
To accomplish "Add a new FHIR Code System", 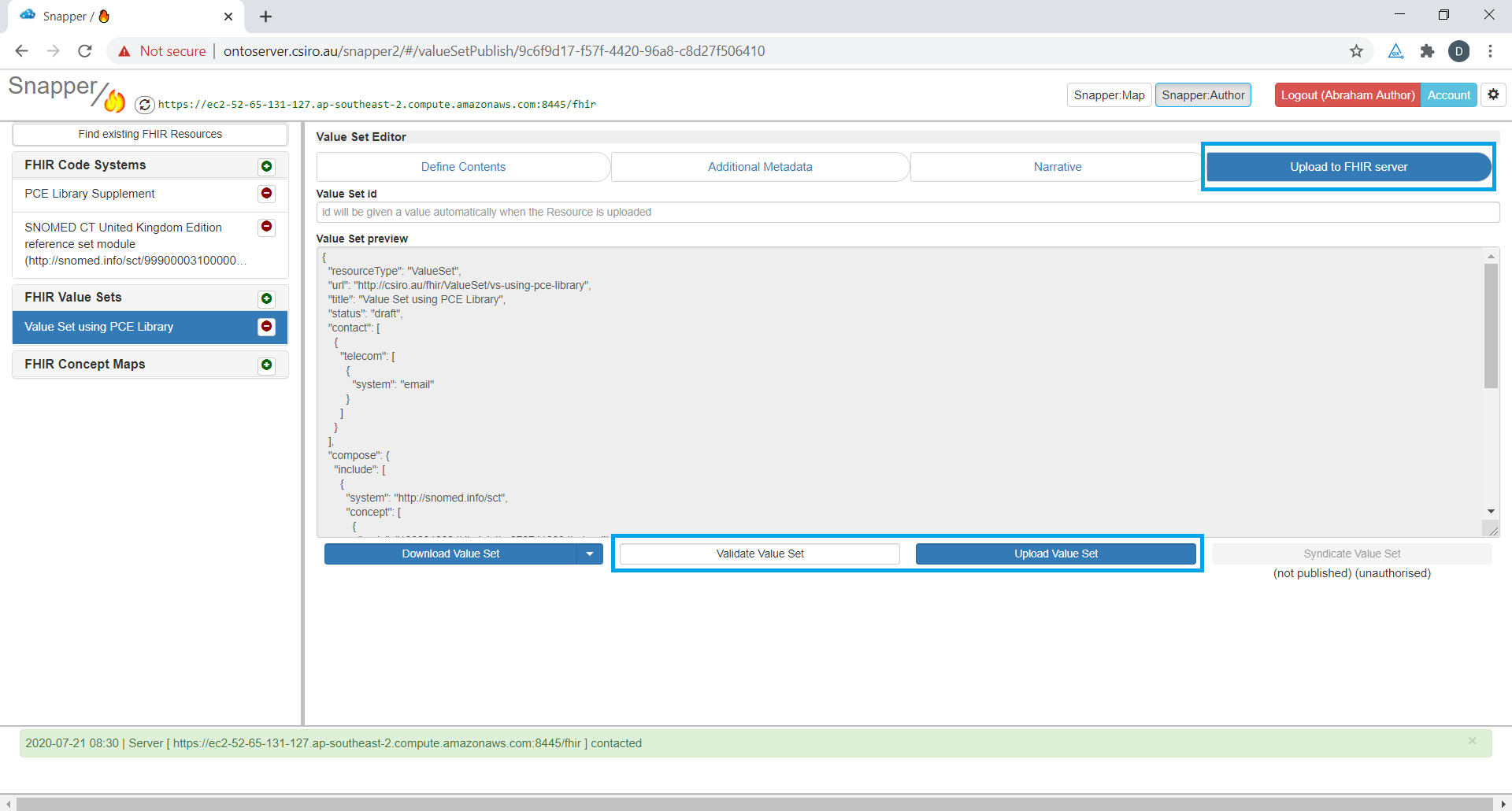I will tap(266, 166).
